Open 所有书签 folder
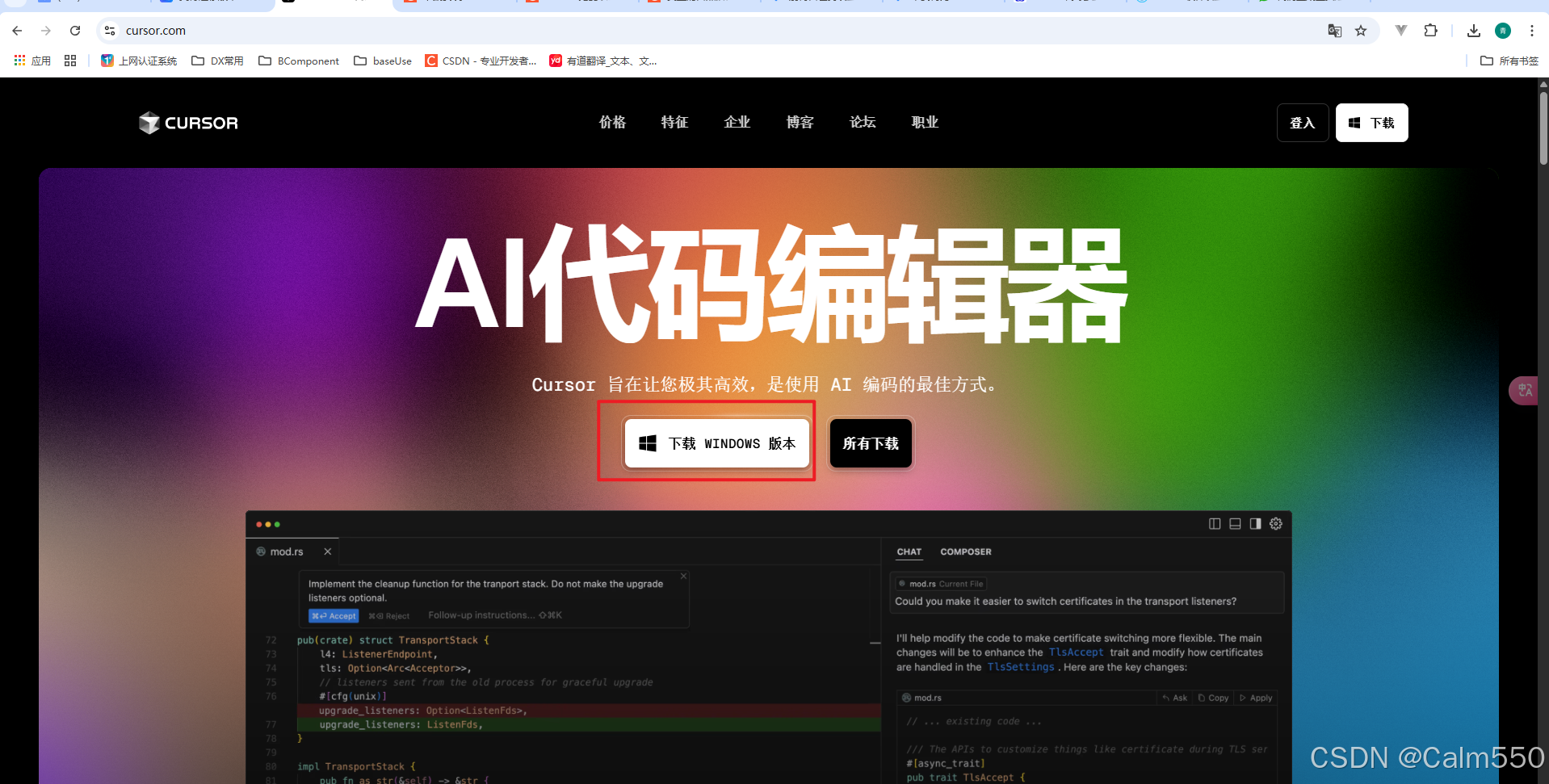Screen dimensions: 1549x784 point(1509,61)
